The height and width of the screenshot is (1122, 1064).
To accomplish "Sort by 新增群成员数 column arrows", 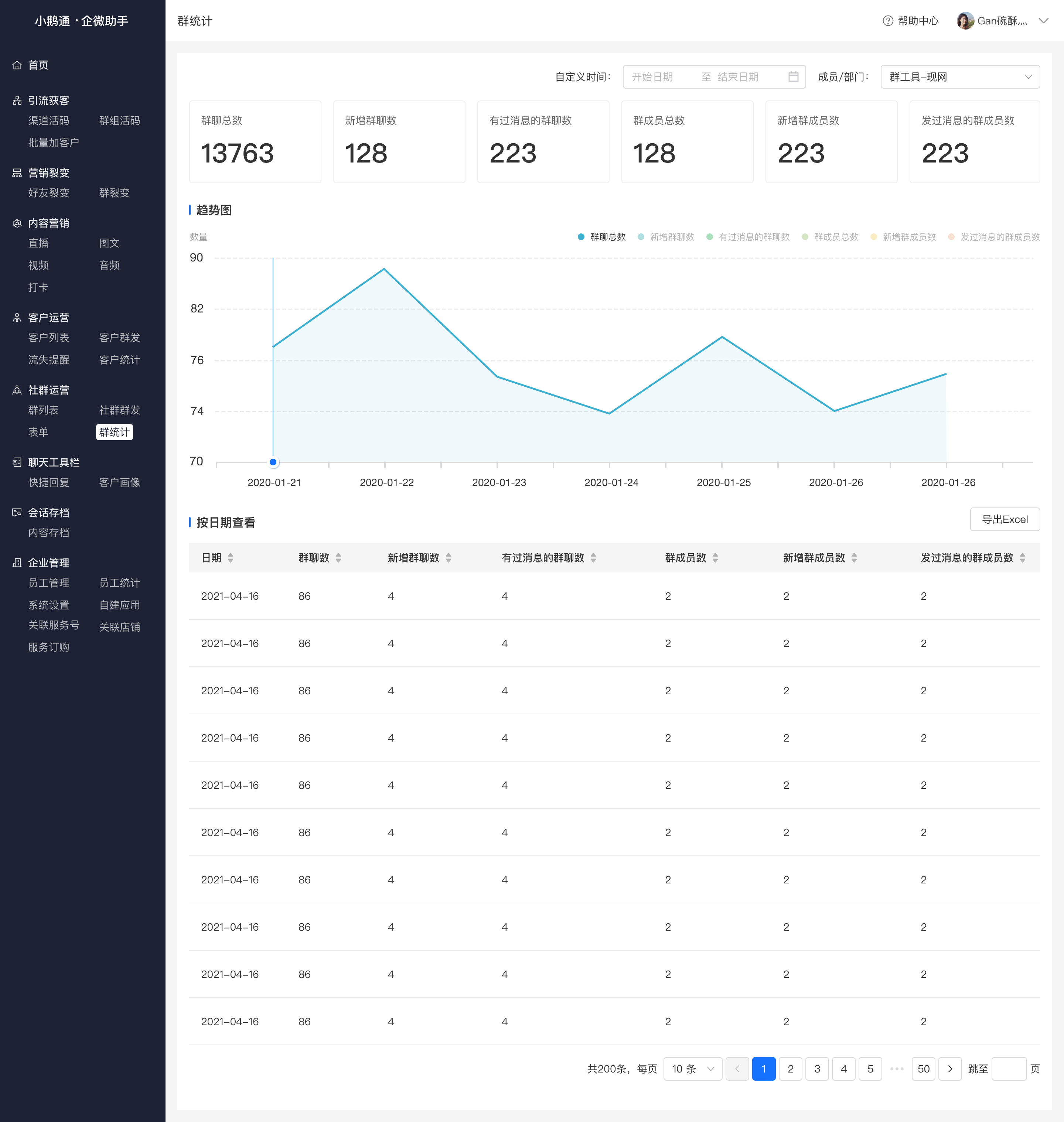I will point(854,558).
